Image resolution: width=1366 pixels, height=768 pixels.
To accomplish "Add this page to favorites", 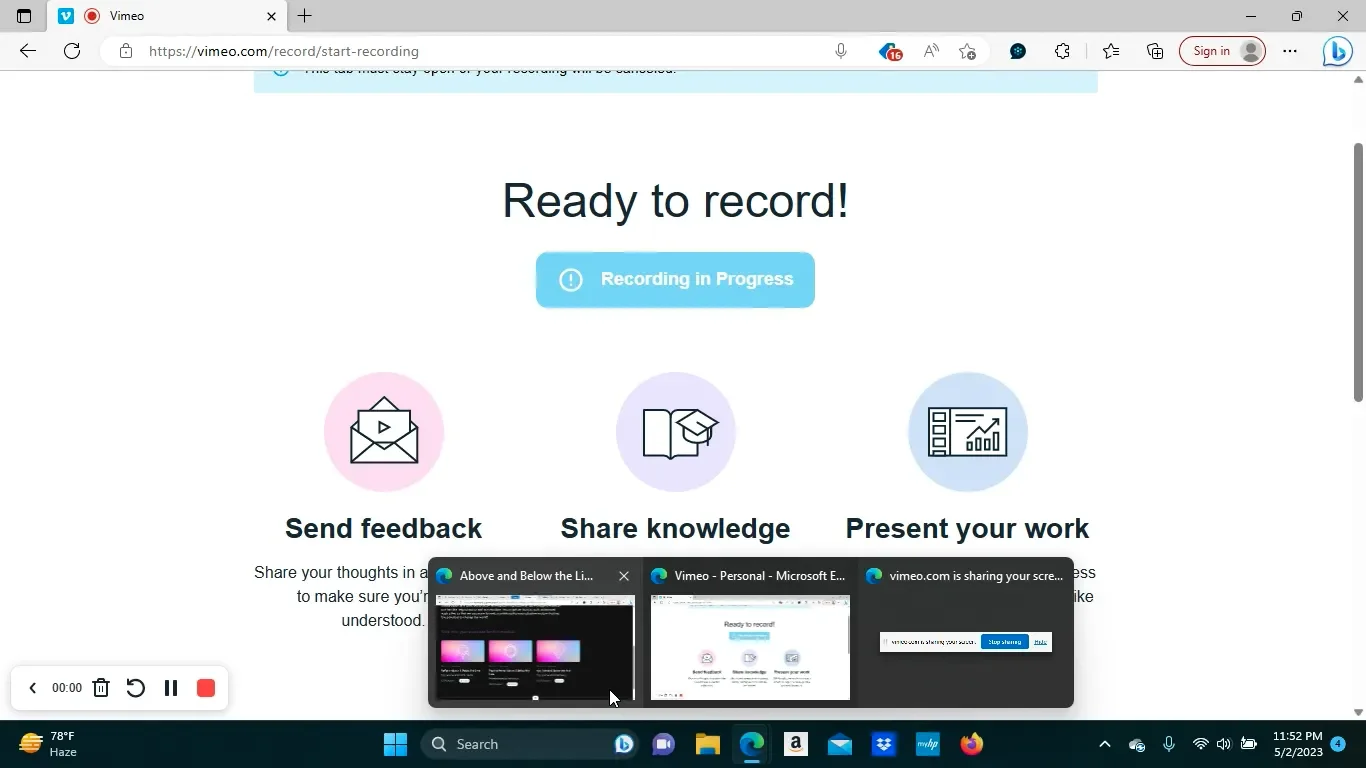I will point(967,51).
